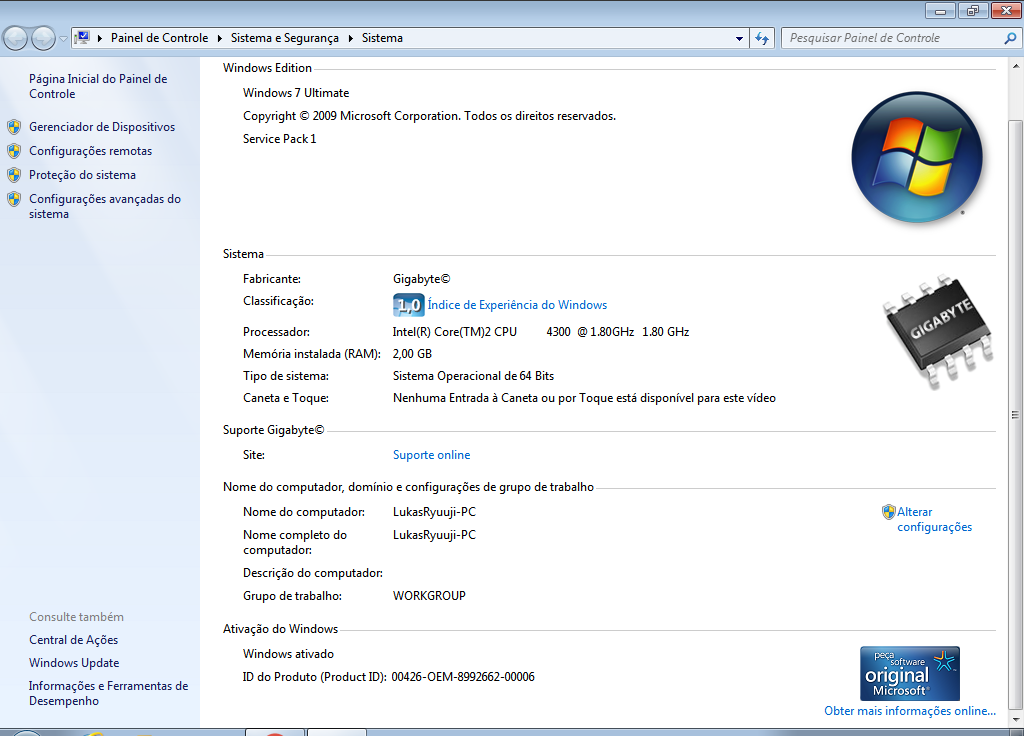Viewport: 1024px width, 736px height.
Task: Click the shield icon beside Gerenciador de Dispositivos
Action: pyautogui.click(x=14, y=127)
